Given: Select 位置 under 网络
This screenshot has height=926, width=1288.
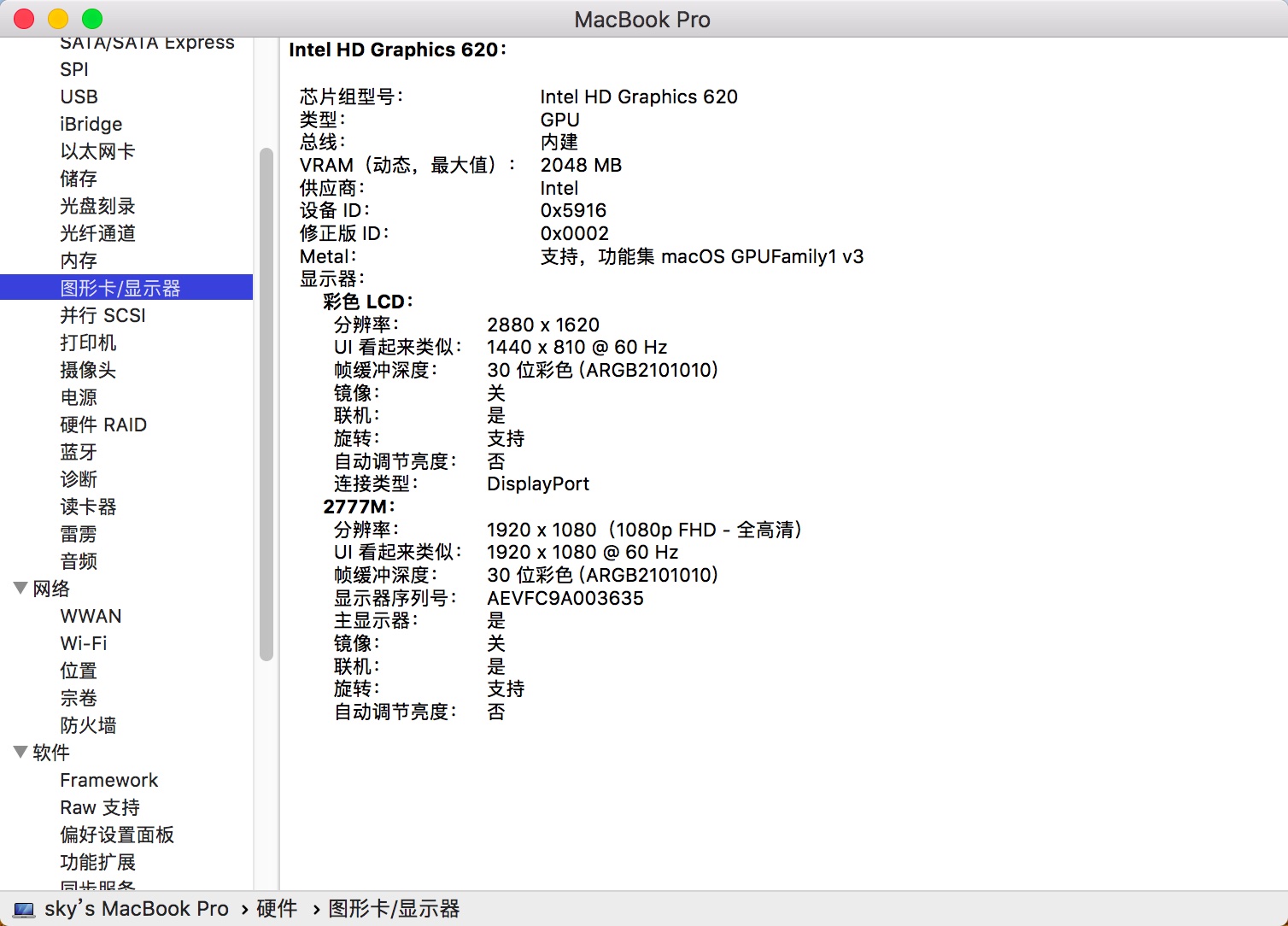Looking at the screenshot, I should pyautogui.click(x=79, y=671).
